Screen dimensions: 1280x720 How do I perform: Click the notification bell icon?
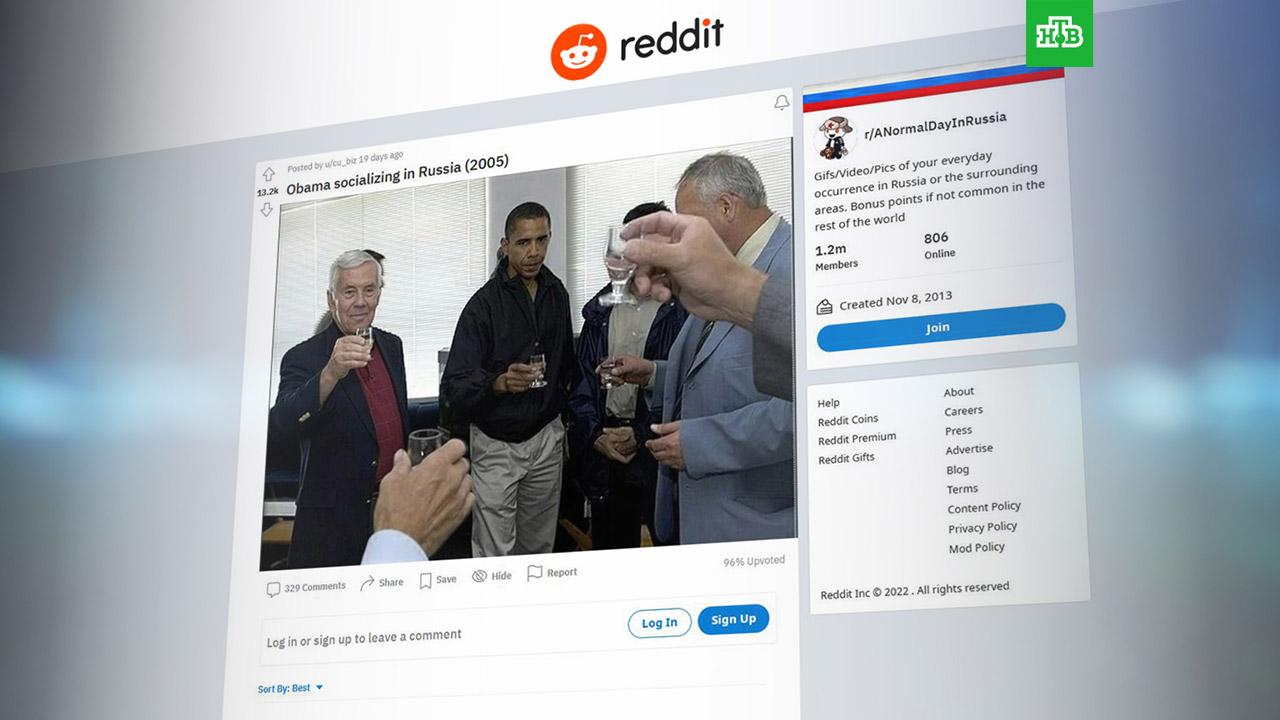point(782,103)
